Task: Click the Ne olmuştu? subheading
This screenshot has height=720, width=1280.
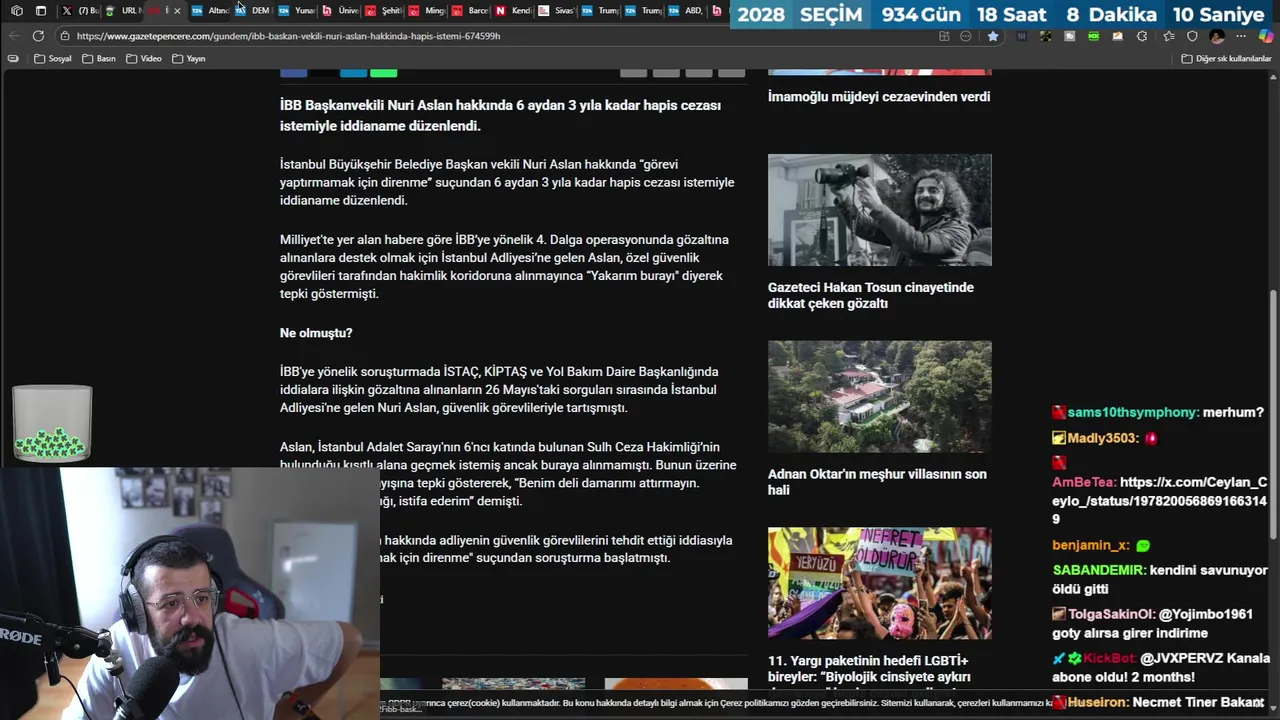Action: pos(316,333)
